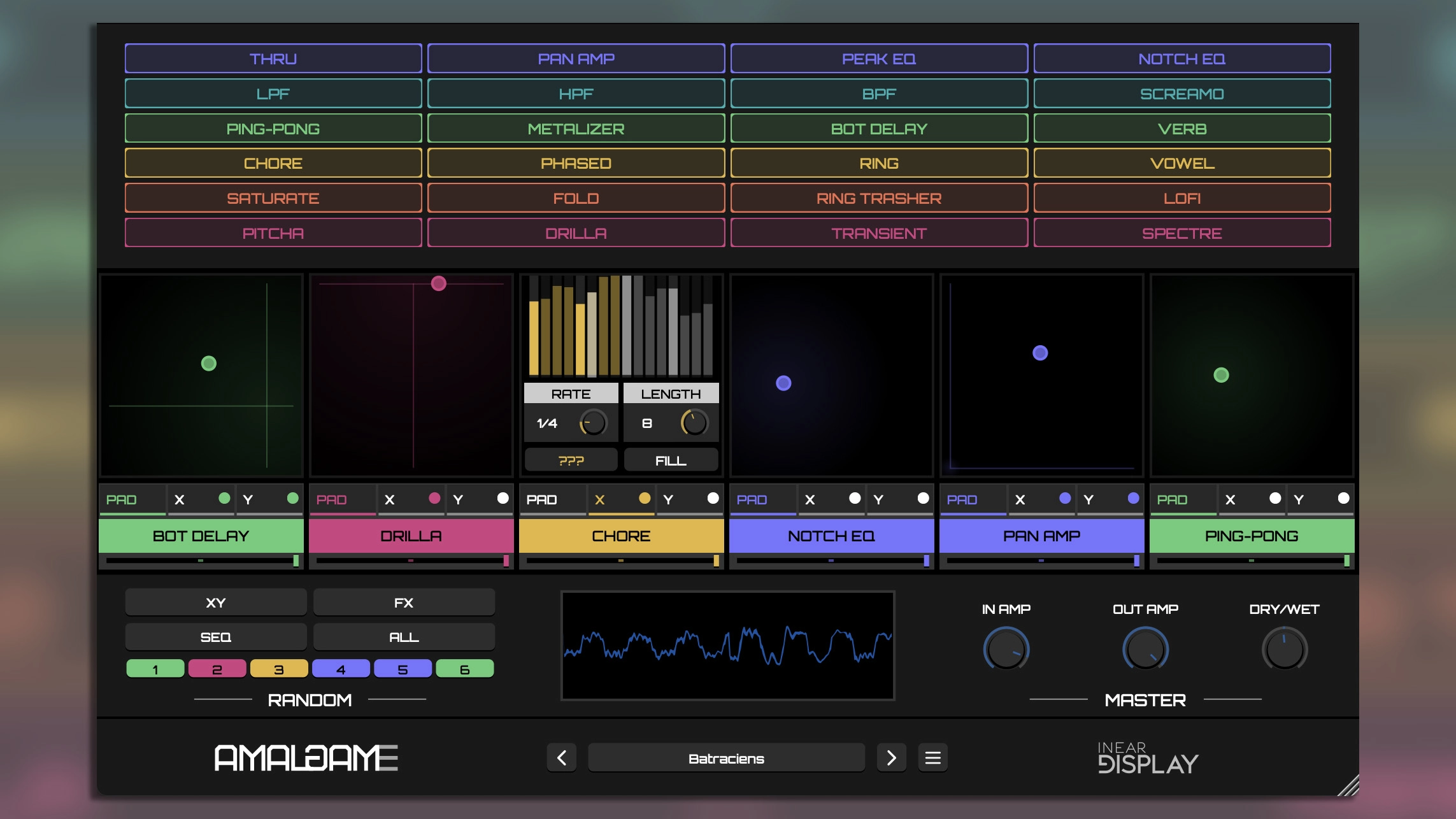Click the Rate knob in sequencer
The height and width of the screenshot is (819, 1456).
point(593,423)
